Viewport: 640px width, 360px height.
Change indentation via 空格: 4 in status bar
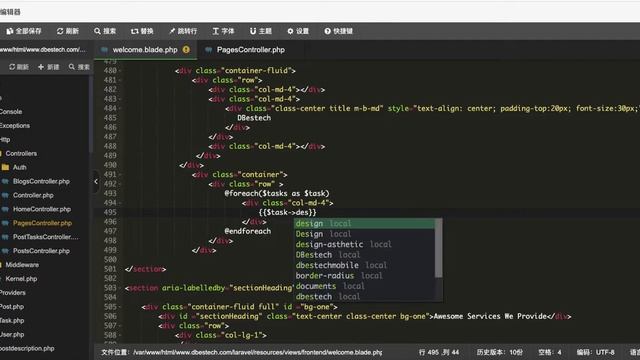pyautogui.click(x=549, y=352)
